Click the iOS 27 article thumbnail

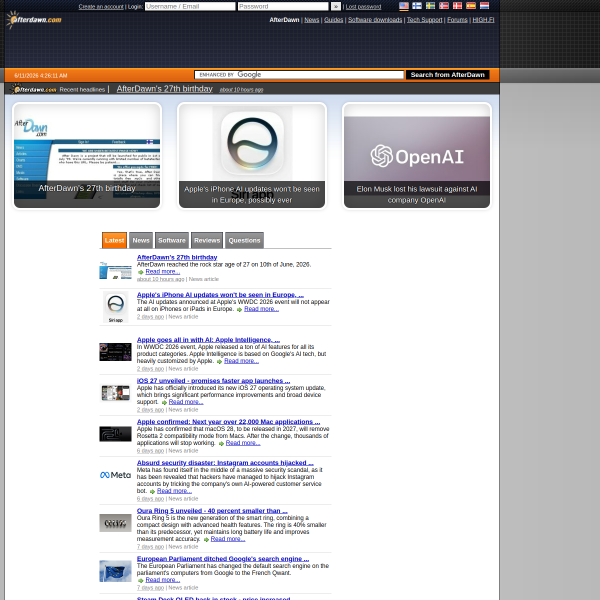point(115,393)
